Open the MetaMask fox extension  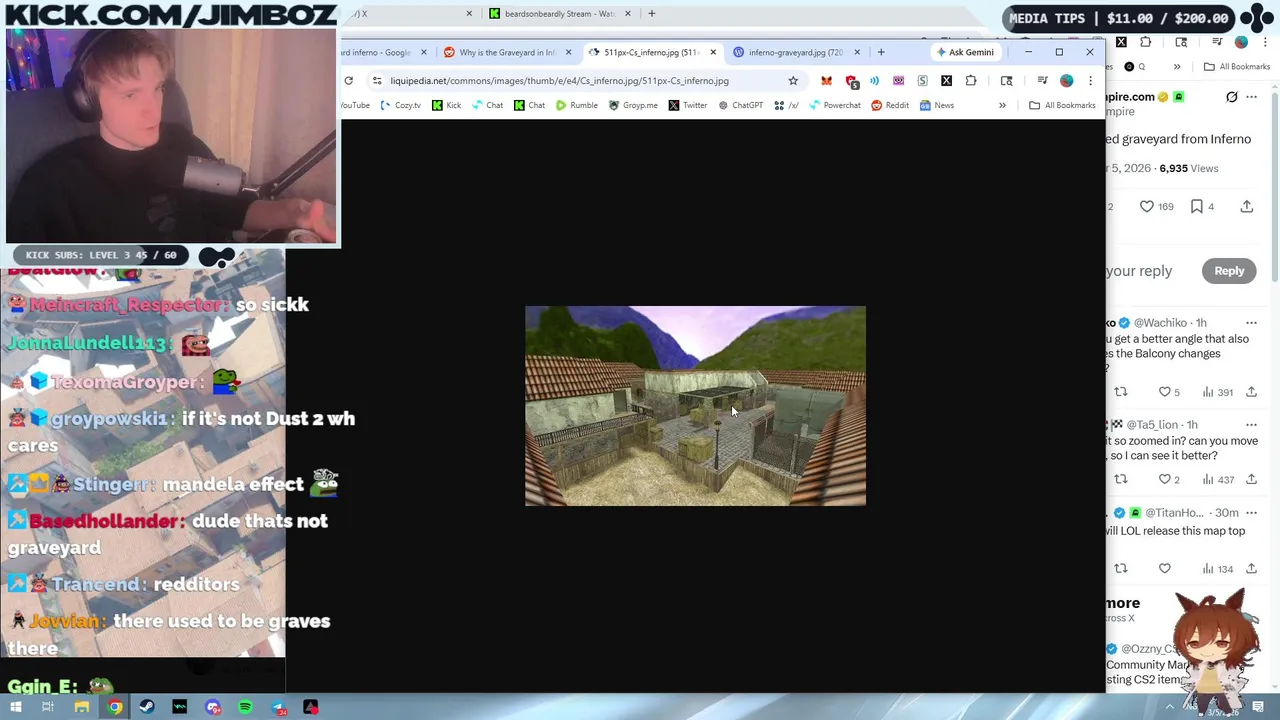pyautogui.click(x=826, y=80)
